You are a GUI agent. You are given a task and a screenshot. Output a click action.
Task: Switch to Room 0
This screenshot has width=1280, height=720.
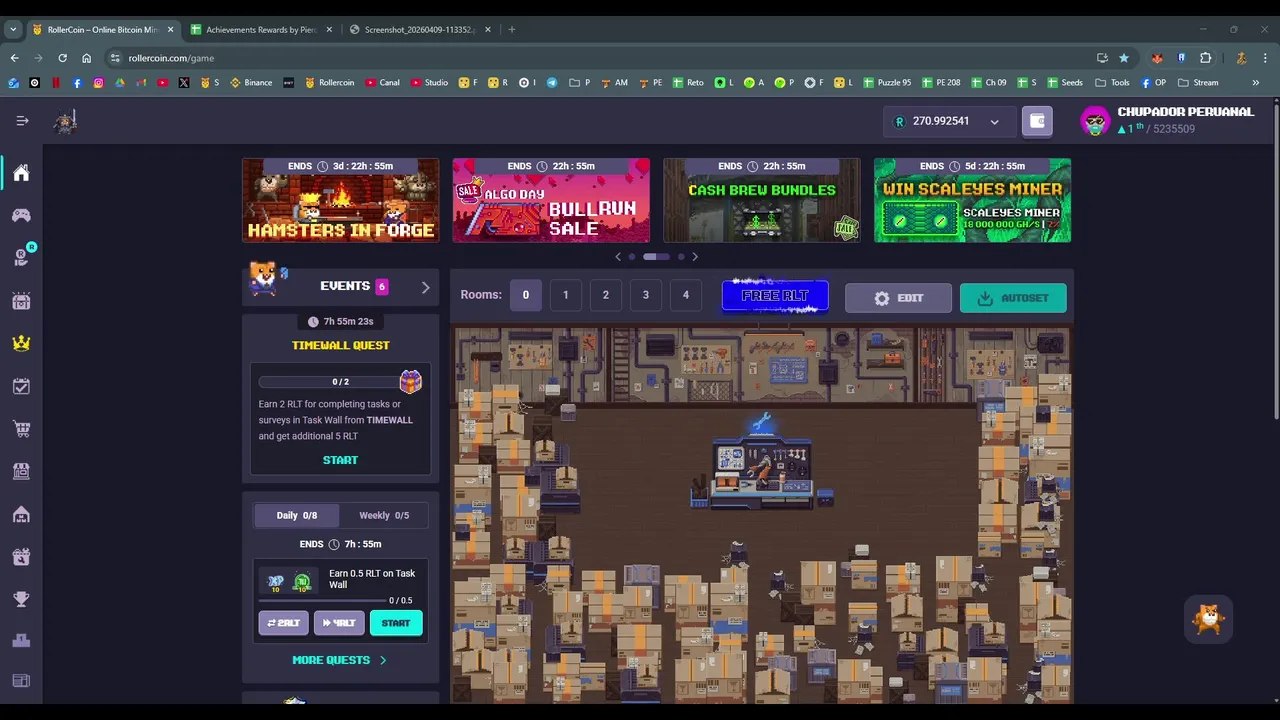click(525, 295)
